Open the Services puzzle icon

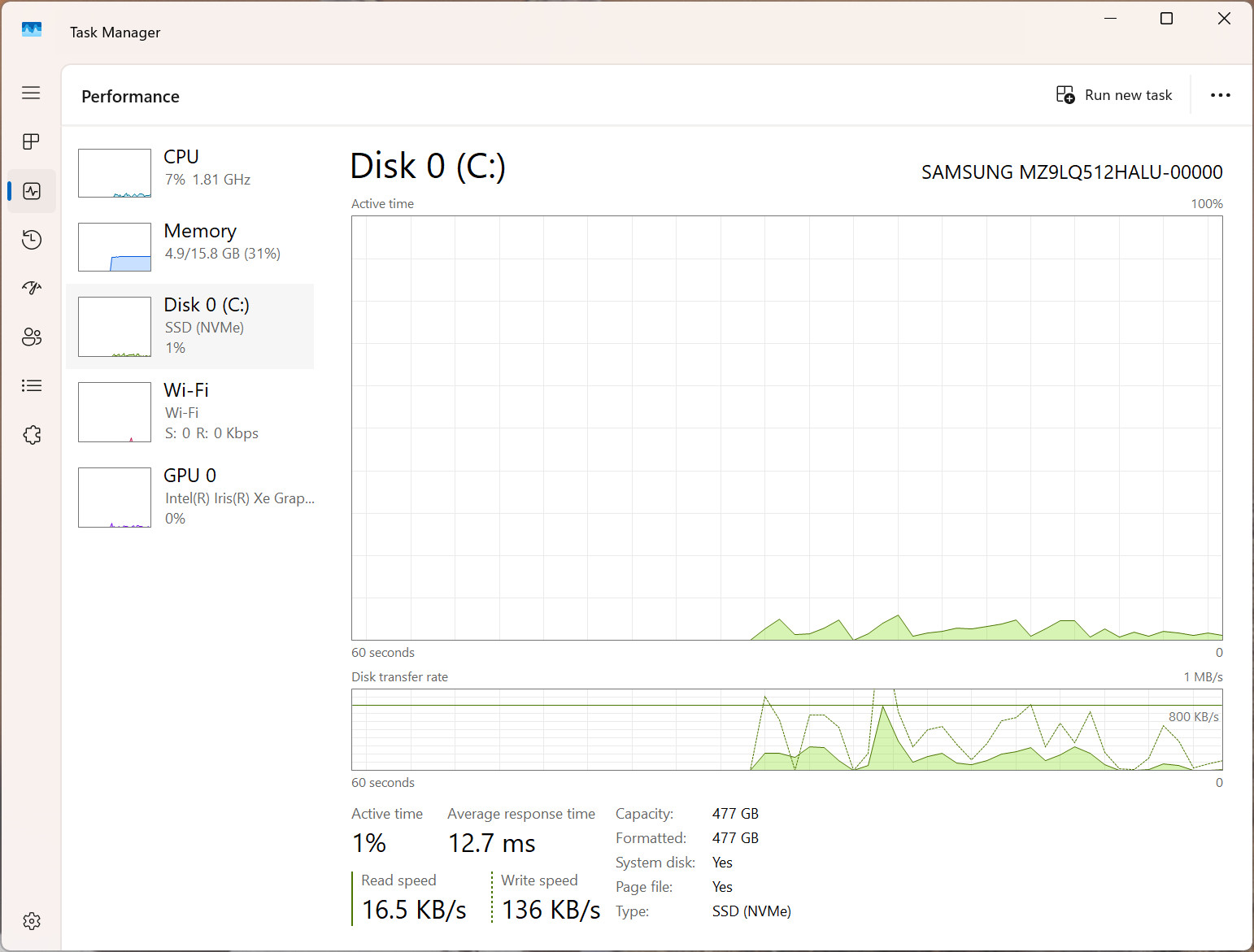coord(32,435)
